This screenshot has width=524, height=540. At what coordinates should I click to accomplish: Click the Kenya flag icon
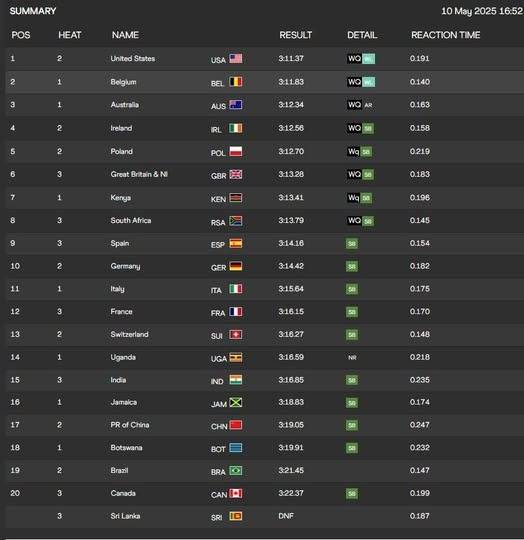(235, 198)
